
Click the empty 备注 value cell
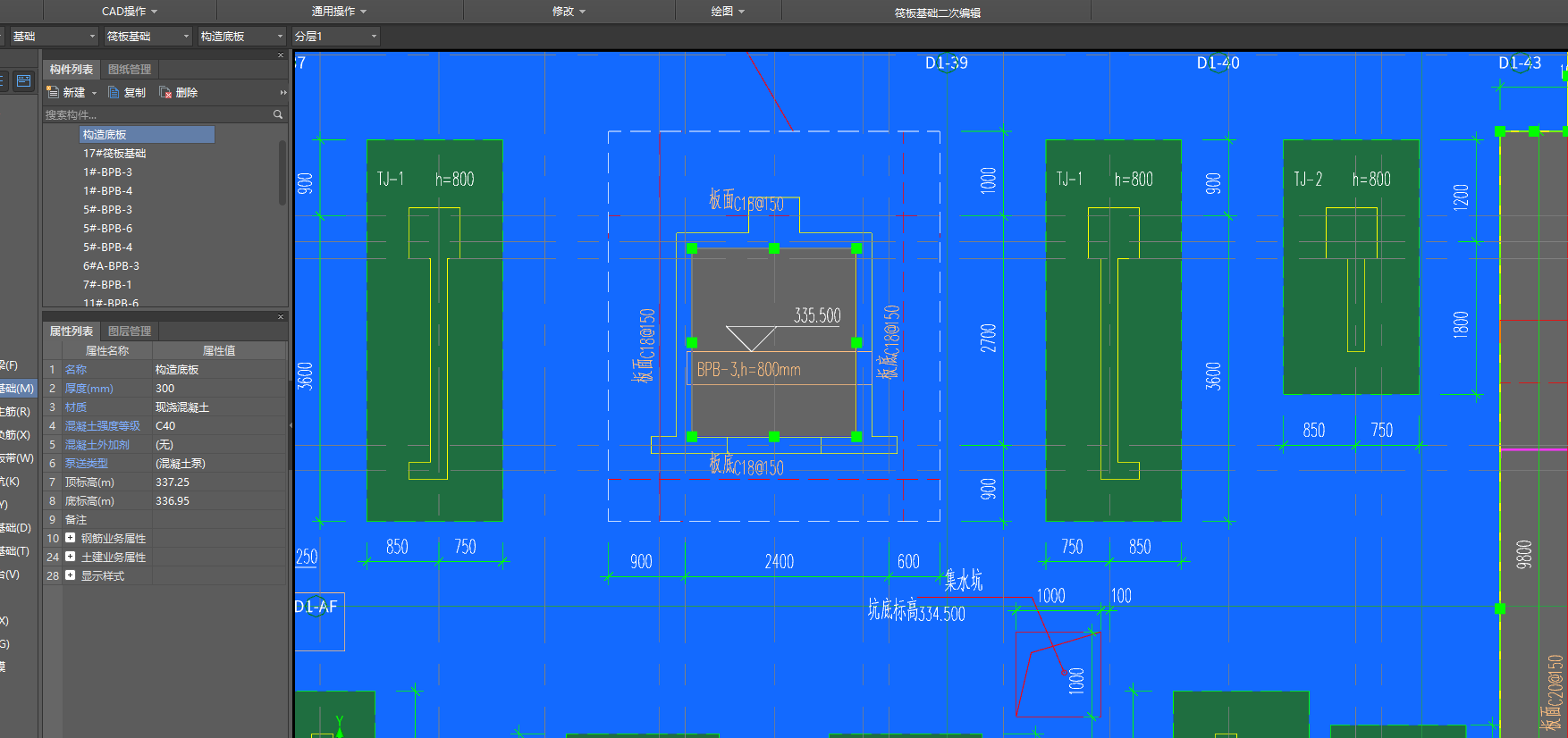pyautogui.click(x=219, y=520)
